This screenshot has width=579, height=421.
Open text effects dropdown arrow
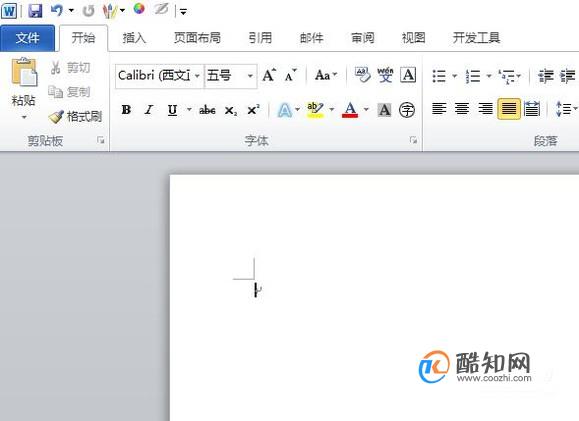coord(297,109)
